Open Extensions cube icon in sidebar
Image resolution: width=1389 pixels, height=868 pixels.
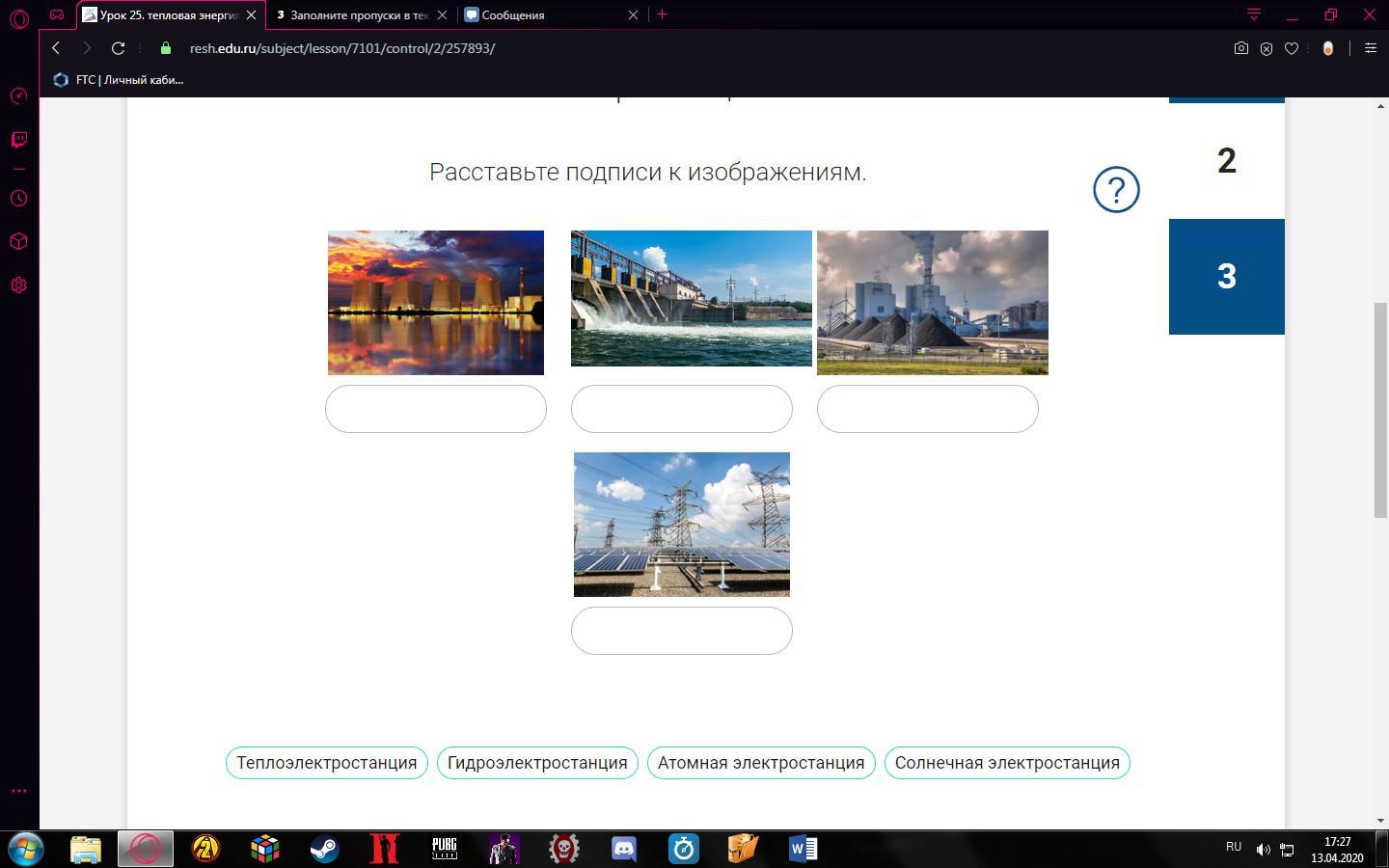[18, 241]
